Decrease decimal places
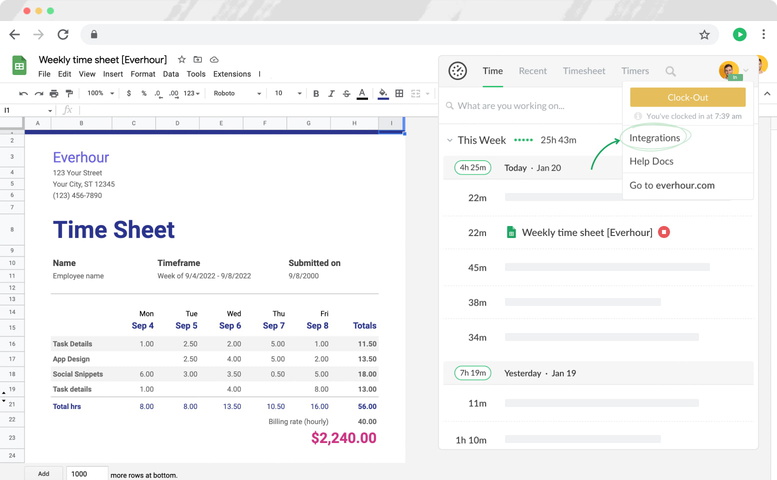 coord(158,93)
